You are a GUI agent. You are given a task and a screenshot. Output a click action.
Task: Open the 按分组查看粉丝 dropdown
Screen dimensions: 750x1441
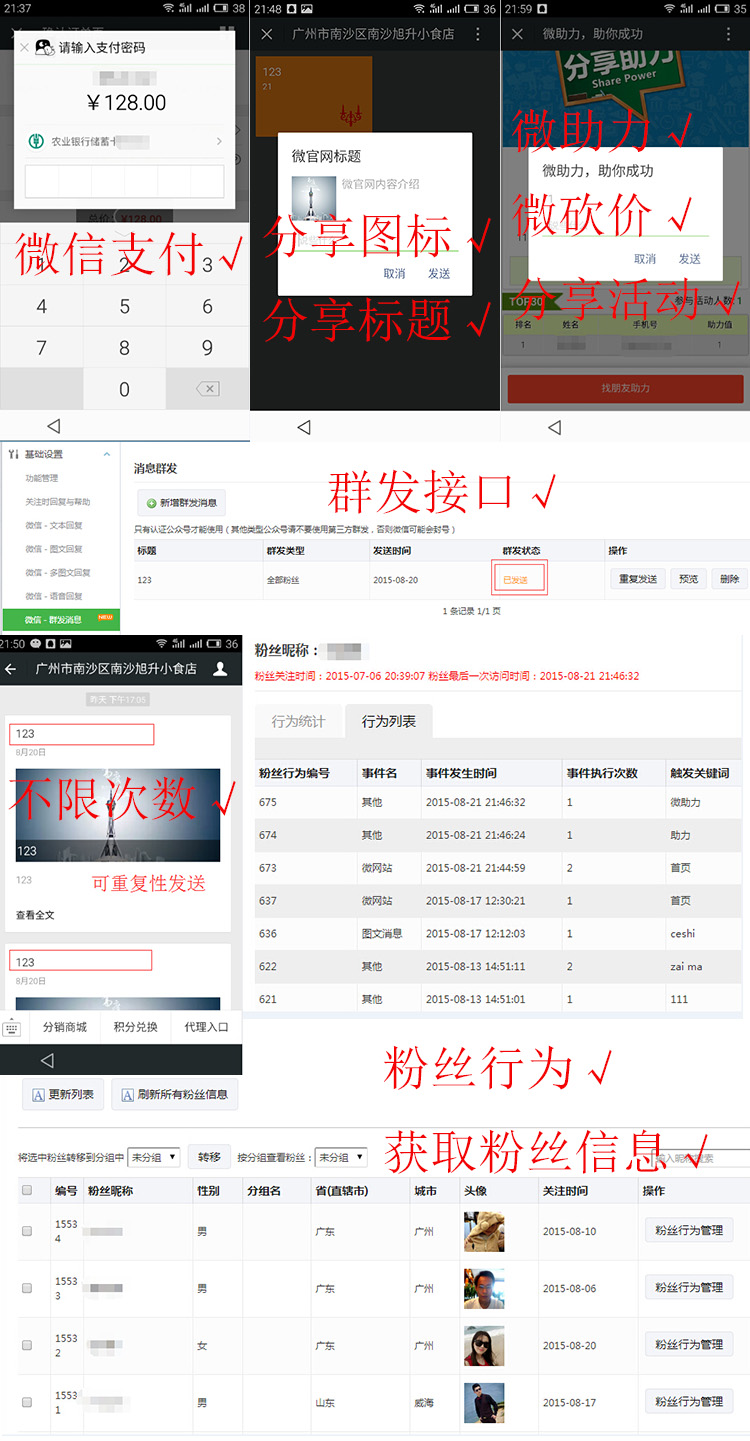[x=341, y=1157]
